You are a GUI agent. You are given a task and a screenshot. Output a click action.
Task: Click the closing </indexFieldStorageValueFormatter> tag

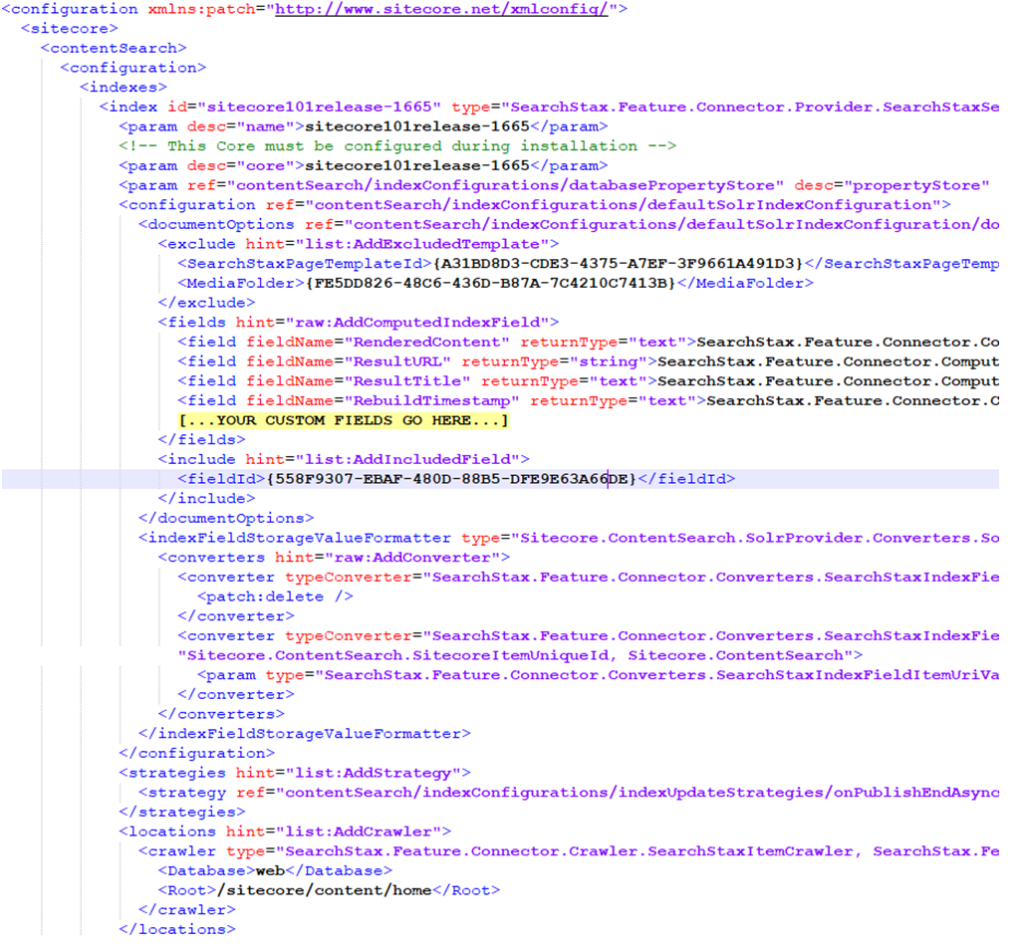pyautogui.click(x=305, y=734)
